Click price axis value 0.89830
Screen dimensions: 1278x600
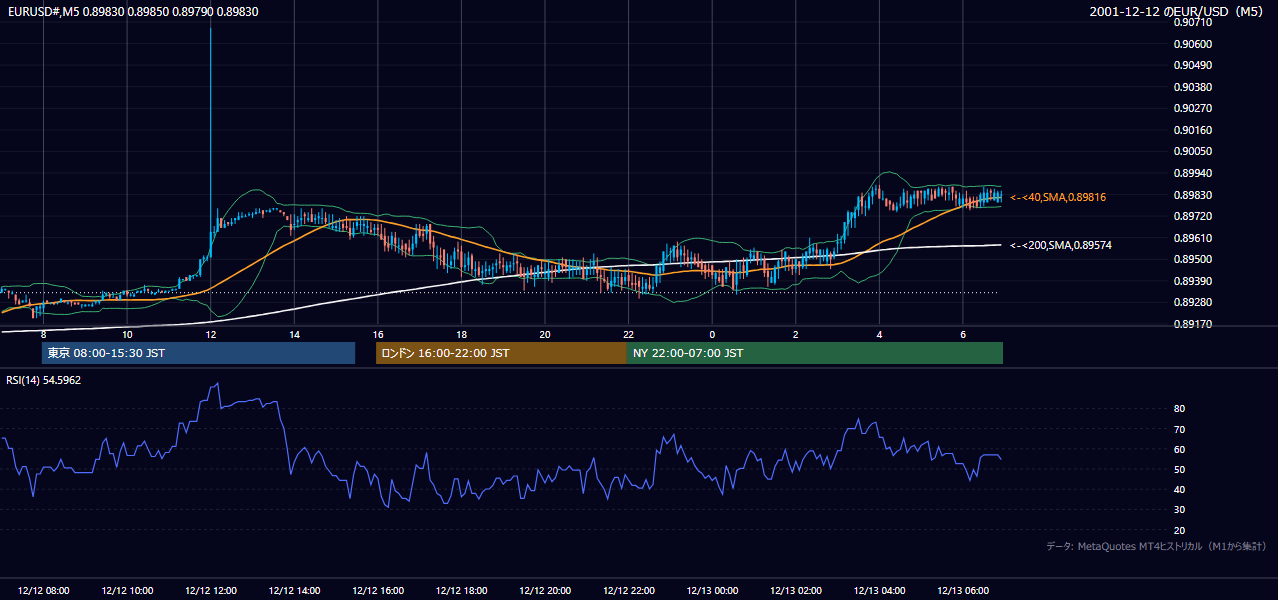1193,195
